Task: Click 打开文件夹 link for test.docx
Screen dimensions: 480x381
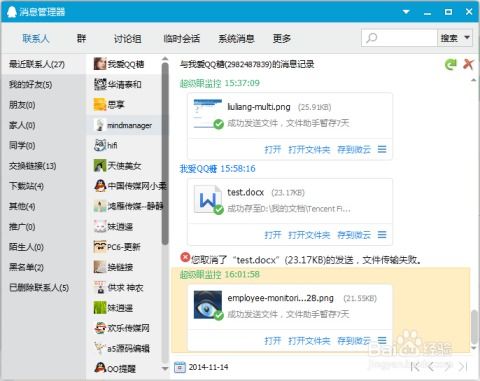Action: pyautogui.click(x=309, y=235)
